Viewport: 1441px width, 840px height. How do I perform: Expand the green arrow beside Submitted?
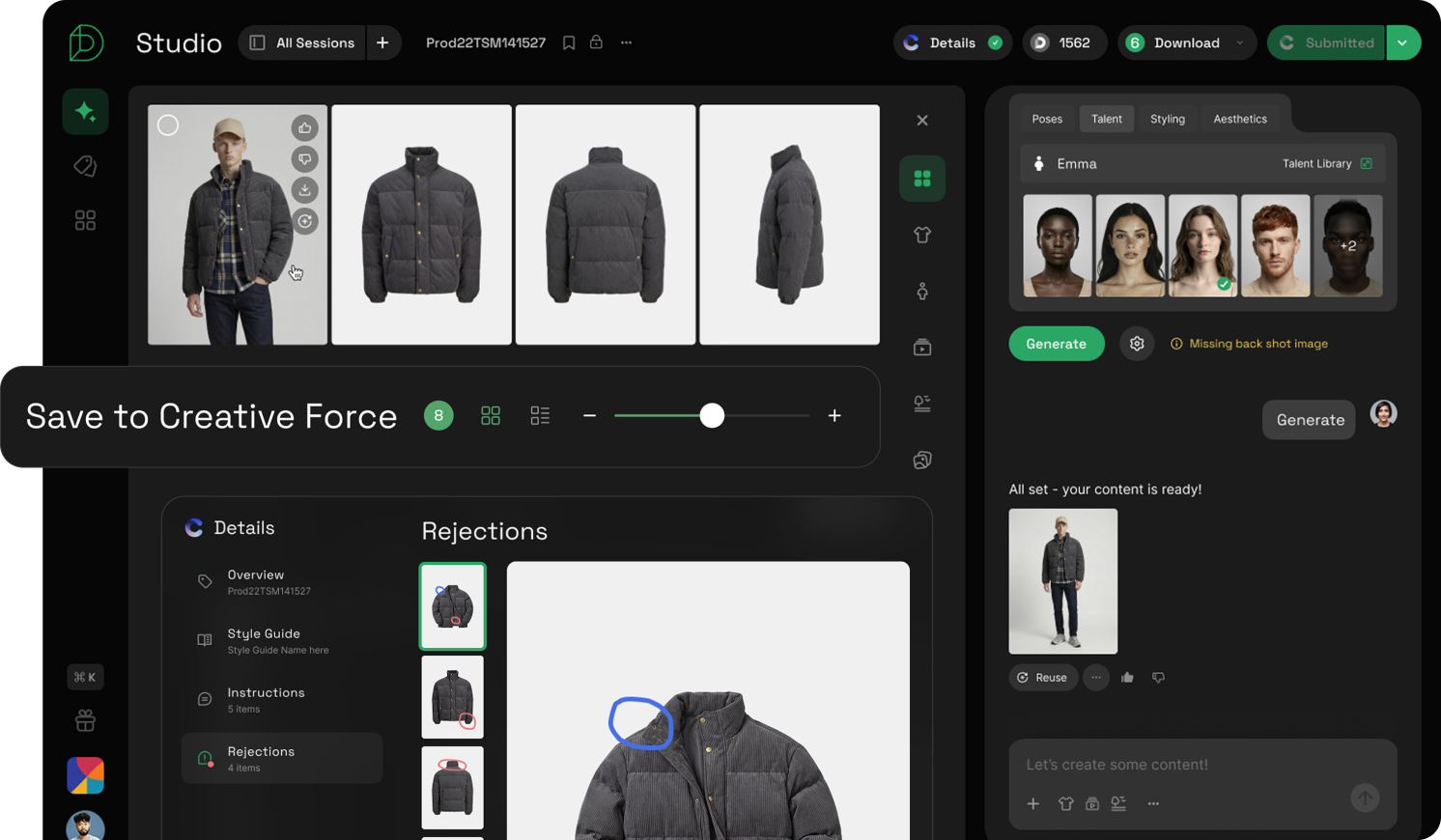(x=1403, y=42)
